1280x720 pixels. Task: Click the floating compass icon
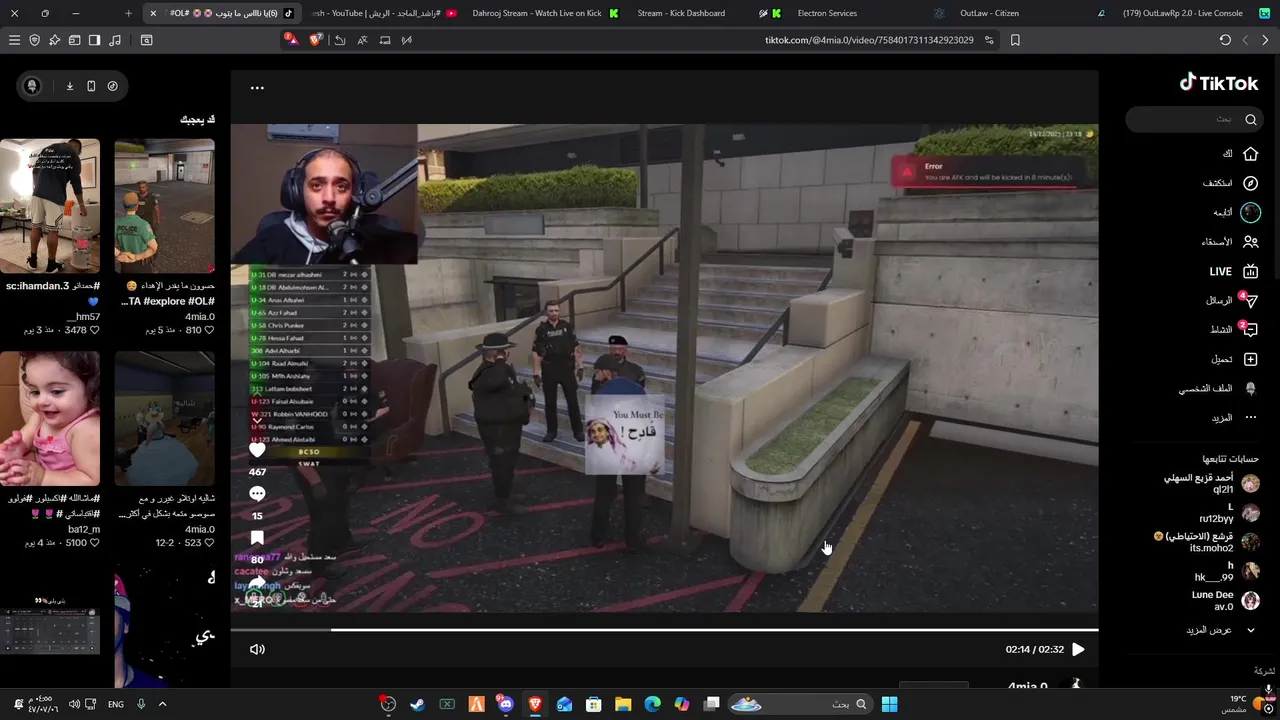click(112, 86)
